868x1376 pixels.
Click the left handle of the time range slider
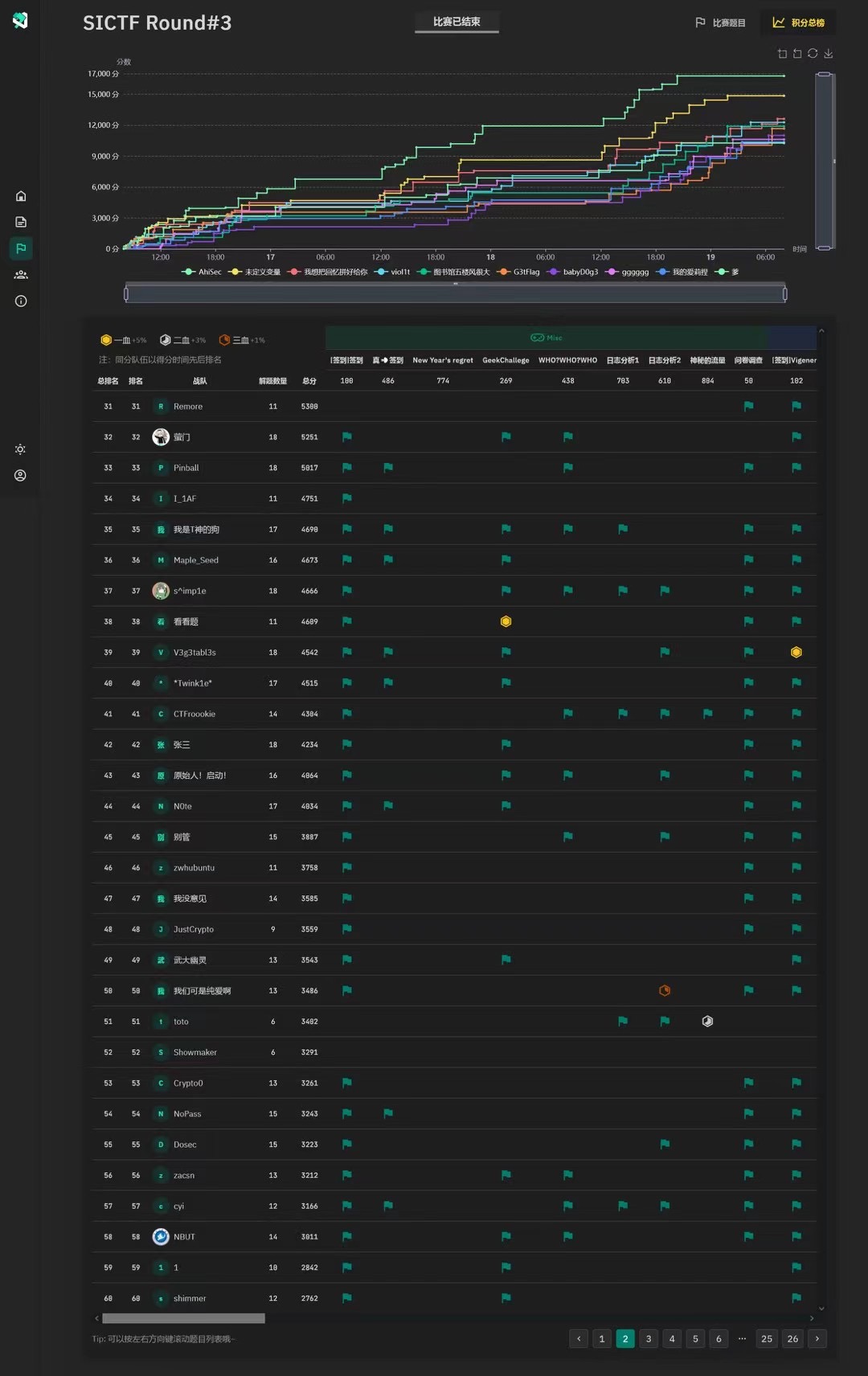[x=126, y=294]
